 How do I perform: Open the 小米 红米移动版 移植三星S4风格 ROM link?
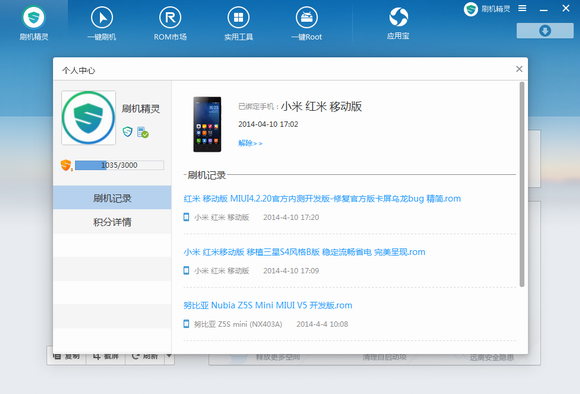pyautogui.click(x=304, y=252)
